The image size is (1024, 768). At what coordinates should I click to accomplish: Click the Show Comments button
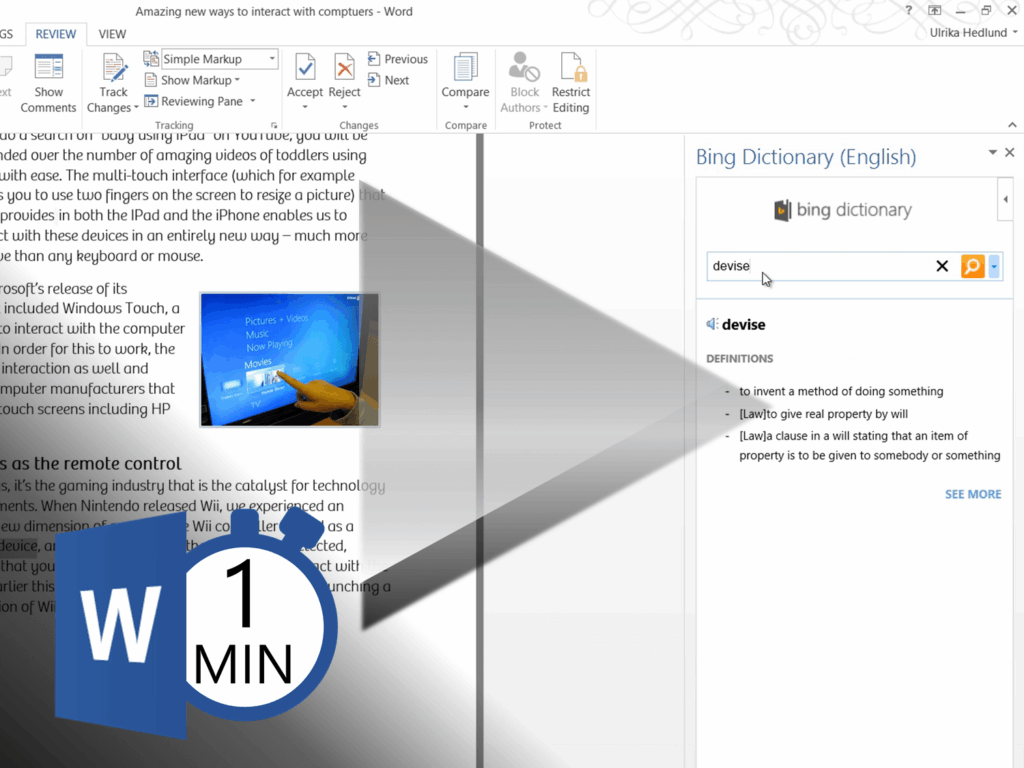coord(48,84)
